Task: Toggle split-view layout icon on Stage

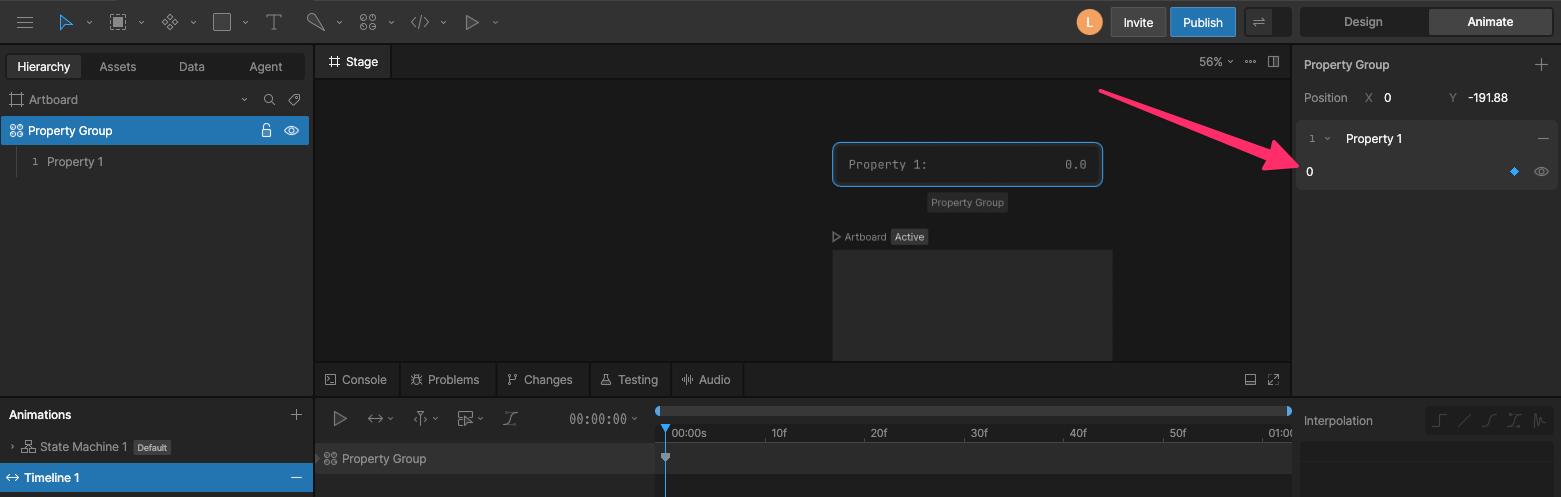Action: tap(1273, 62)
